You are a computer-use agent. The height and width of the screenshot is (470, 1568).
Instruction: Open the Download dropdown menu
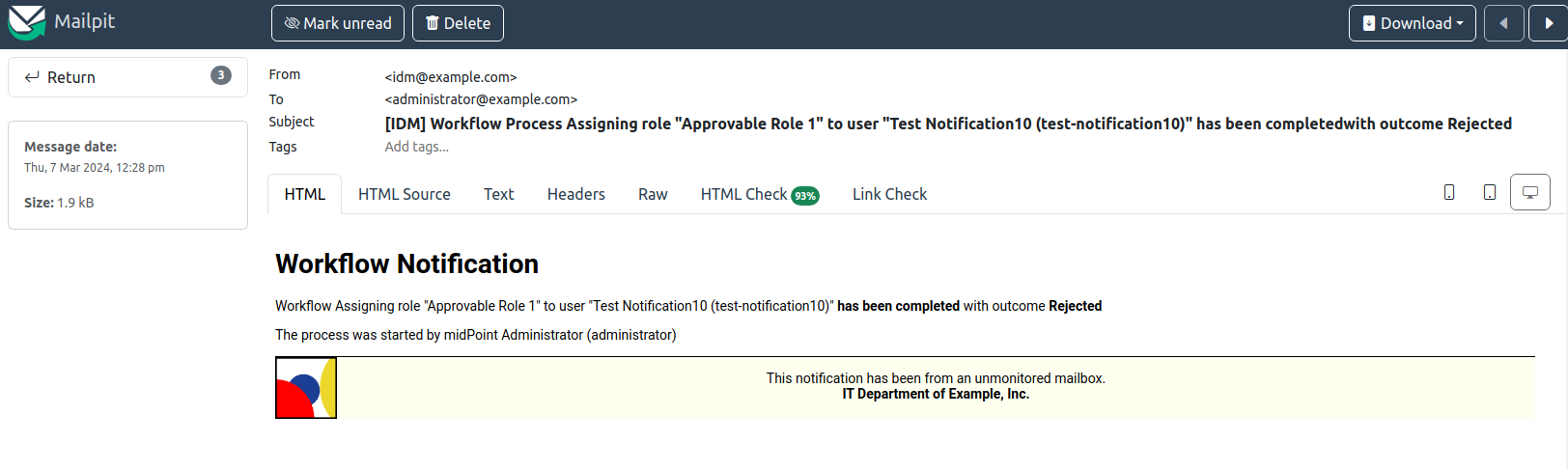point(1412,23)
